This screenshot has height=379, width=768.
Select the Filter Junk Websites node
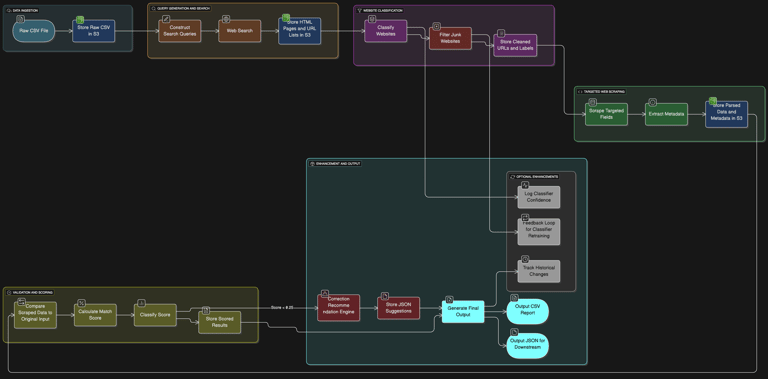(x=451, y=38)
